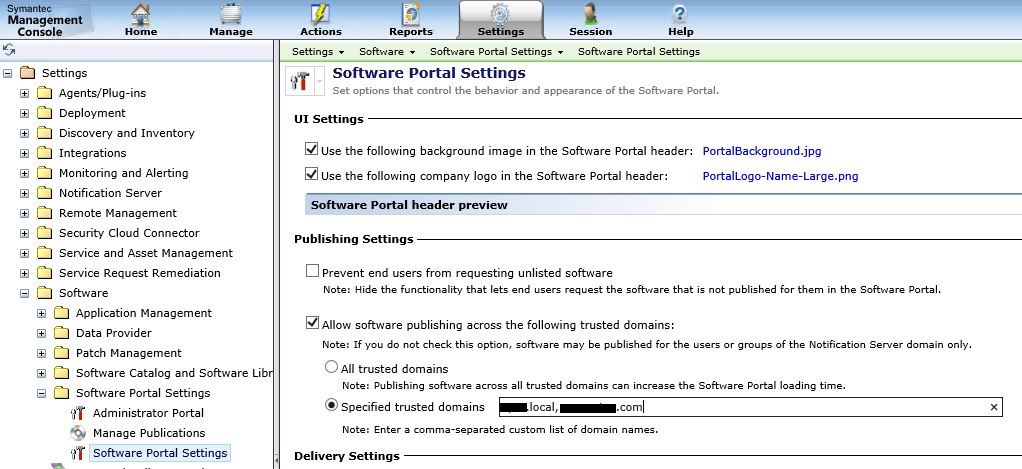The image size is (1022, 469).
Task: Open the Help question mark icon
Action: point(680,14)
